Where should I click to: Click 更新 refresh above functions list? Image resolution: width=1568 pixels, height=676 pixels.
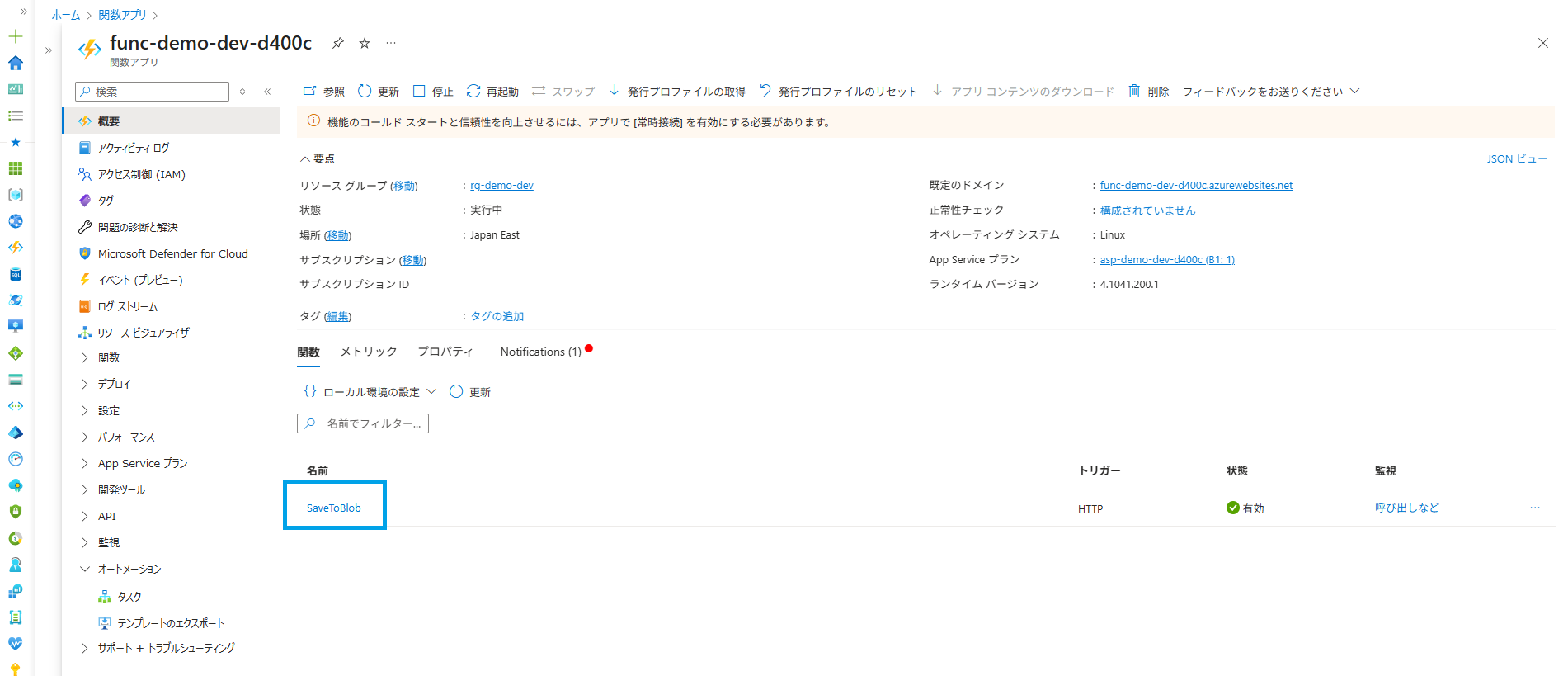470,392
